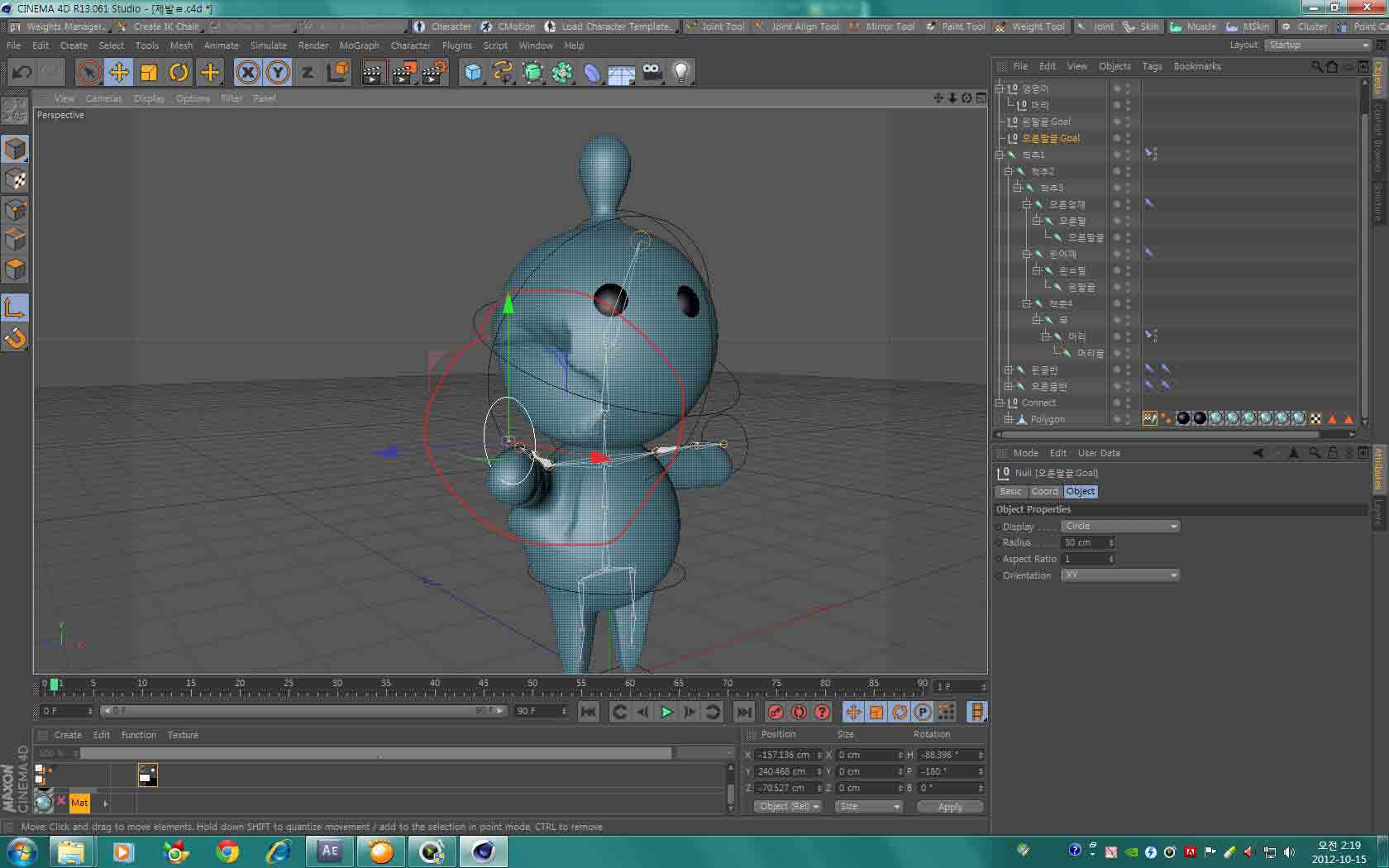1389x868 pixels.
Task: Open the Simulate menu
Action: pos(269,45)
